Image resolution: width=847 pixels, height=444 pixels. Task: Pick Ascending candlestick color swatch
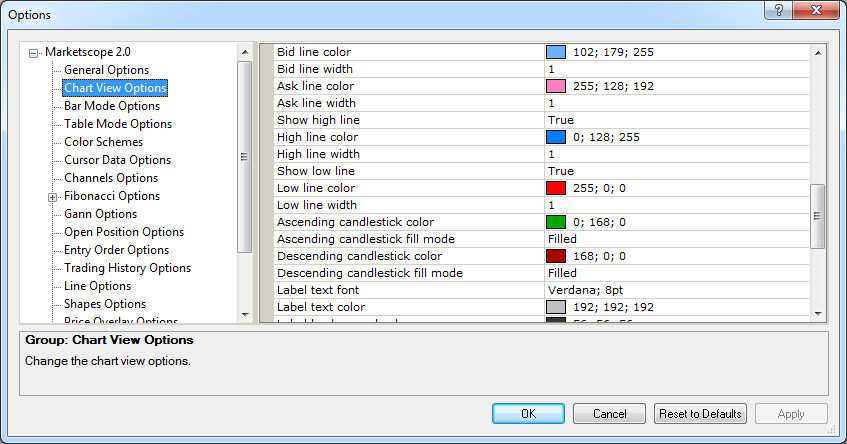556,222
